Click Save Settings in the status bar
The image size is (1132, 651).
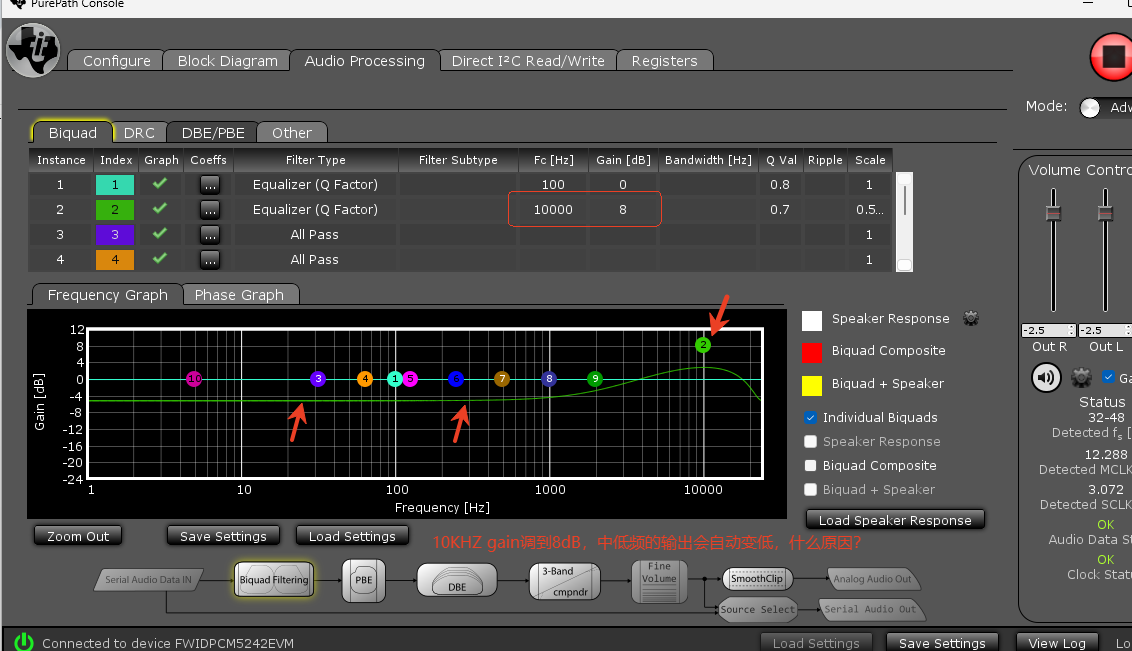pos(942,642)
